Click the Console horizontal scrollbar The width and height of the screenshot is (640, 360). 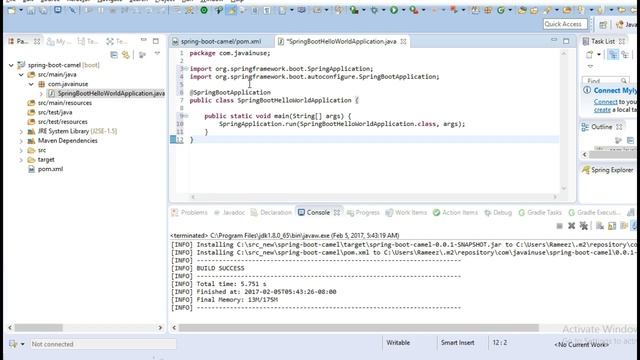tap(358, 327)
